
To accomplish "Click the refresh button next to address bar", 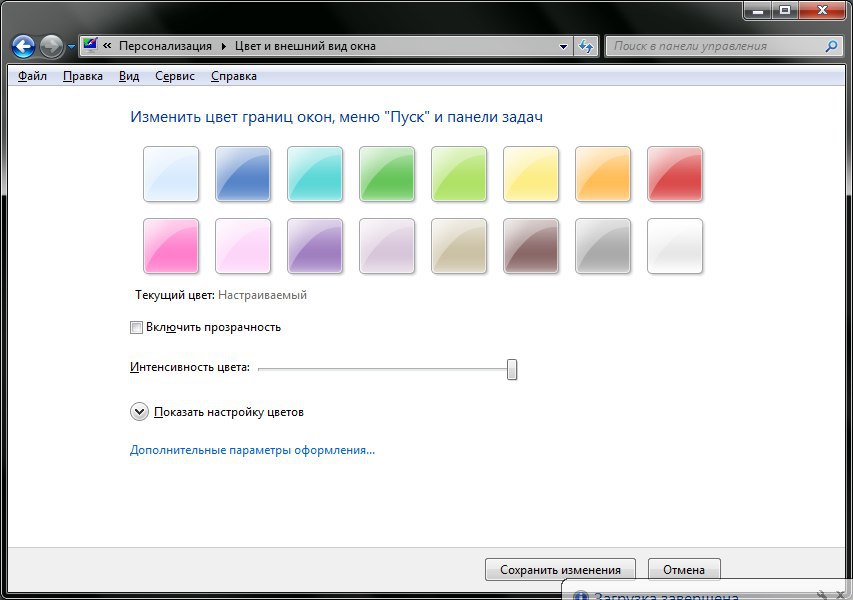I will click(x=585, y=46).
